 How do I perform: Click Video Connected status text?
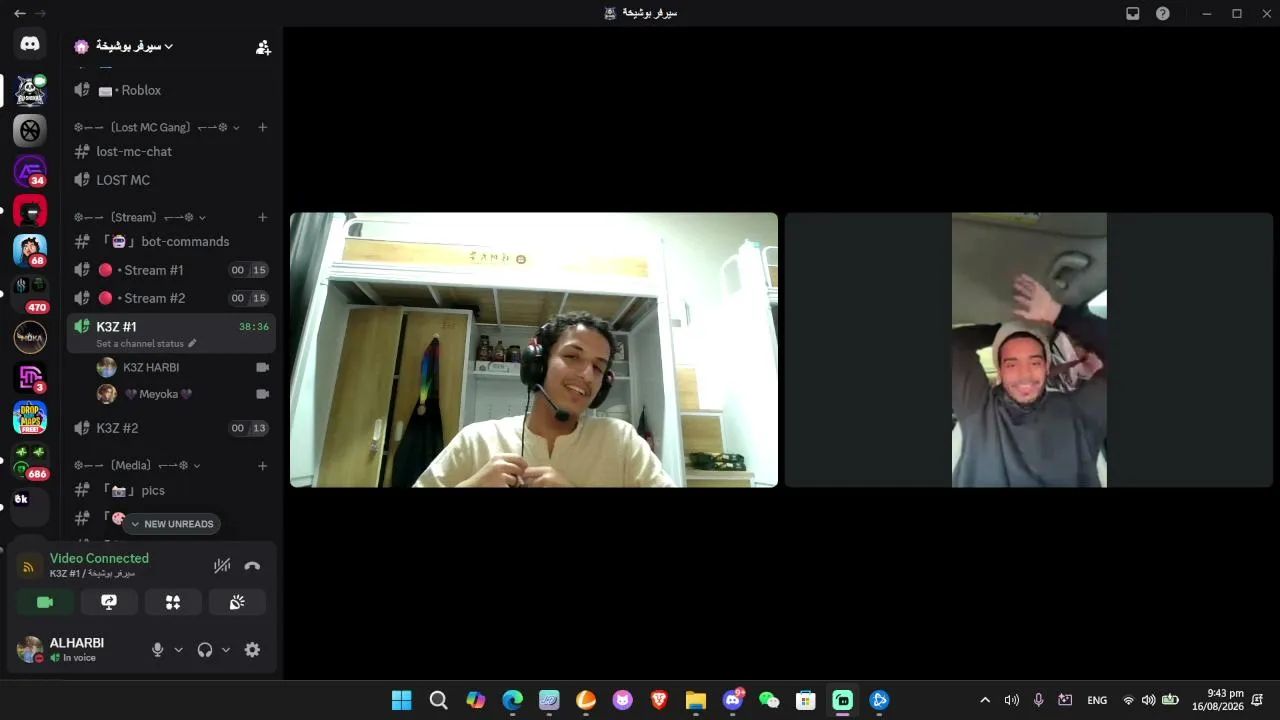[x=99, y=559]
